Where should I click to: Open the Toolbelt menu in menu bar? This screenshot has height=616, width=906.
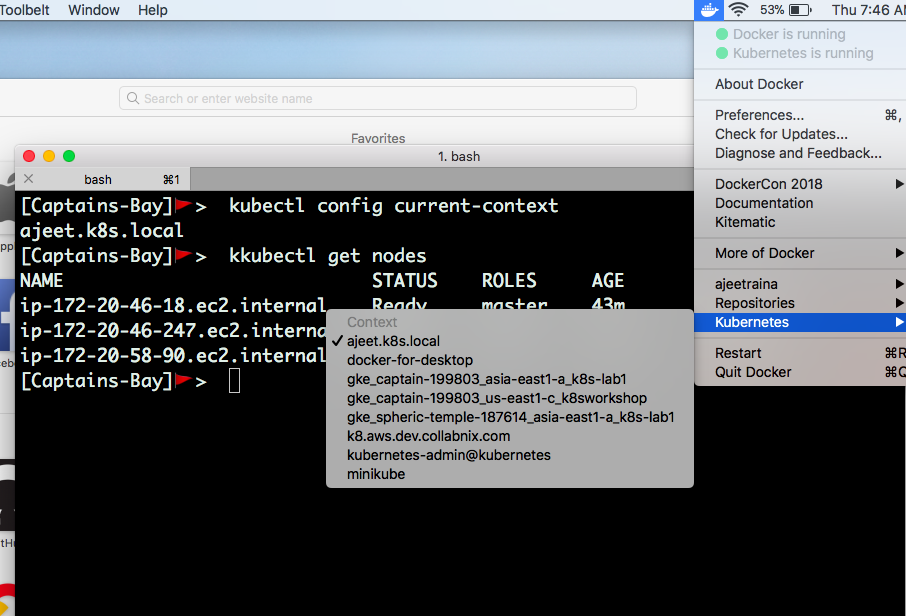pos(25,10)
